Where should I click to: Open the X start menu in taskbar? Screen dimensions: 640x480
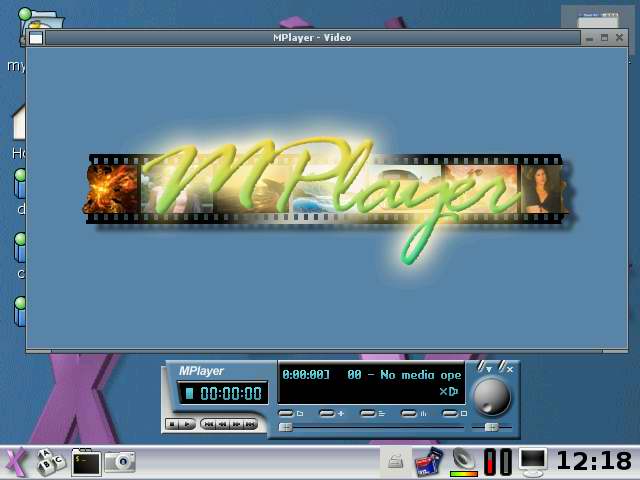[x=16, y=462]
